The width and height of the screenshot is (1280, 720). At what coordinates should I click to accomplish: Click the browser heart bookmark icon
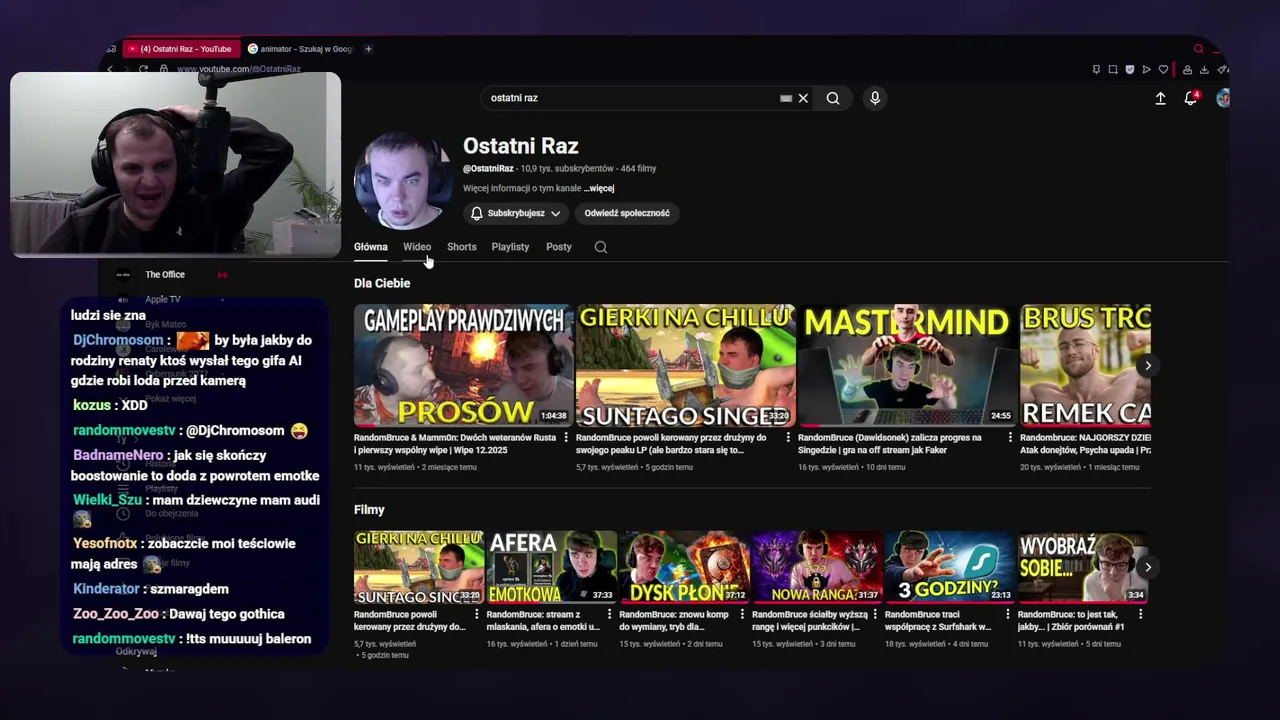coord(1163,70)
